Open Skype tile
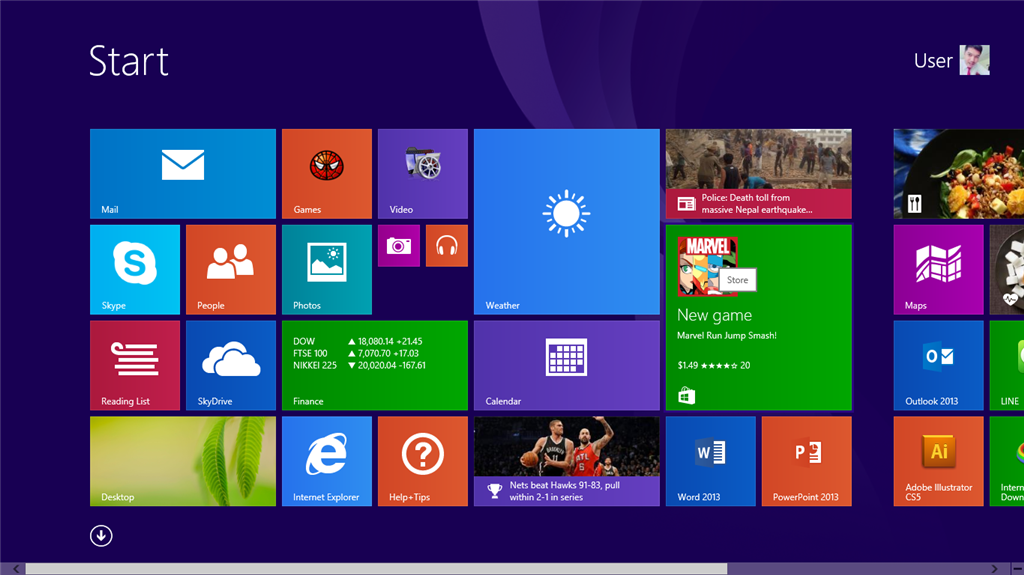Viewport: 1024px width, 575px height. [135, 270]
